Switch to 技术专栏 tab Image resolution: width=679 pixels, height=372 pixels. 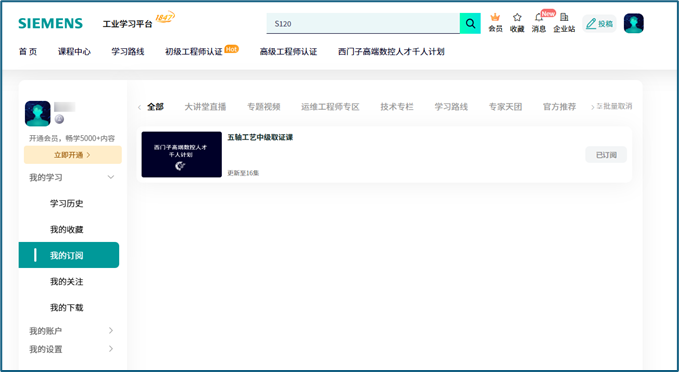pyautogui.click(x=397, y=107)
